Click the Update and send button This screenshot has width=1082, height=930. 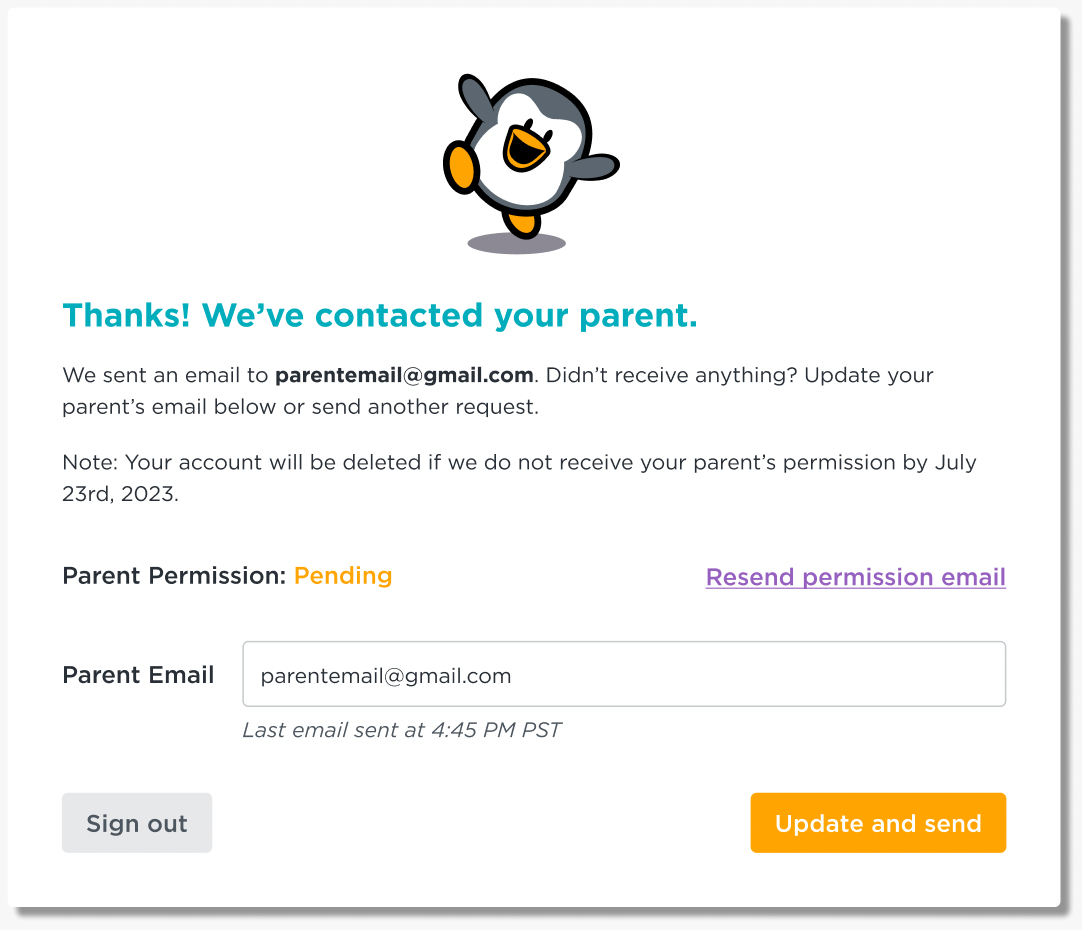click(878, 822)
